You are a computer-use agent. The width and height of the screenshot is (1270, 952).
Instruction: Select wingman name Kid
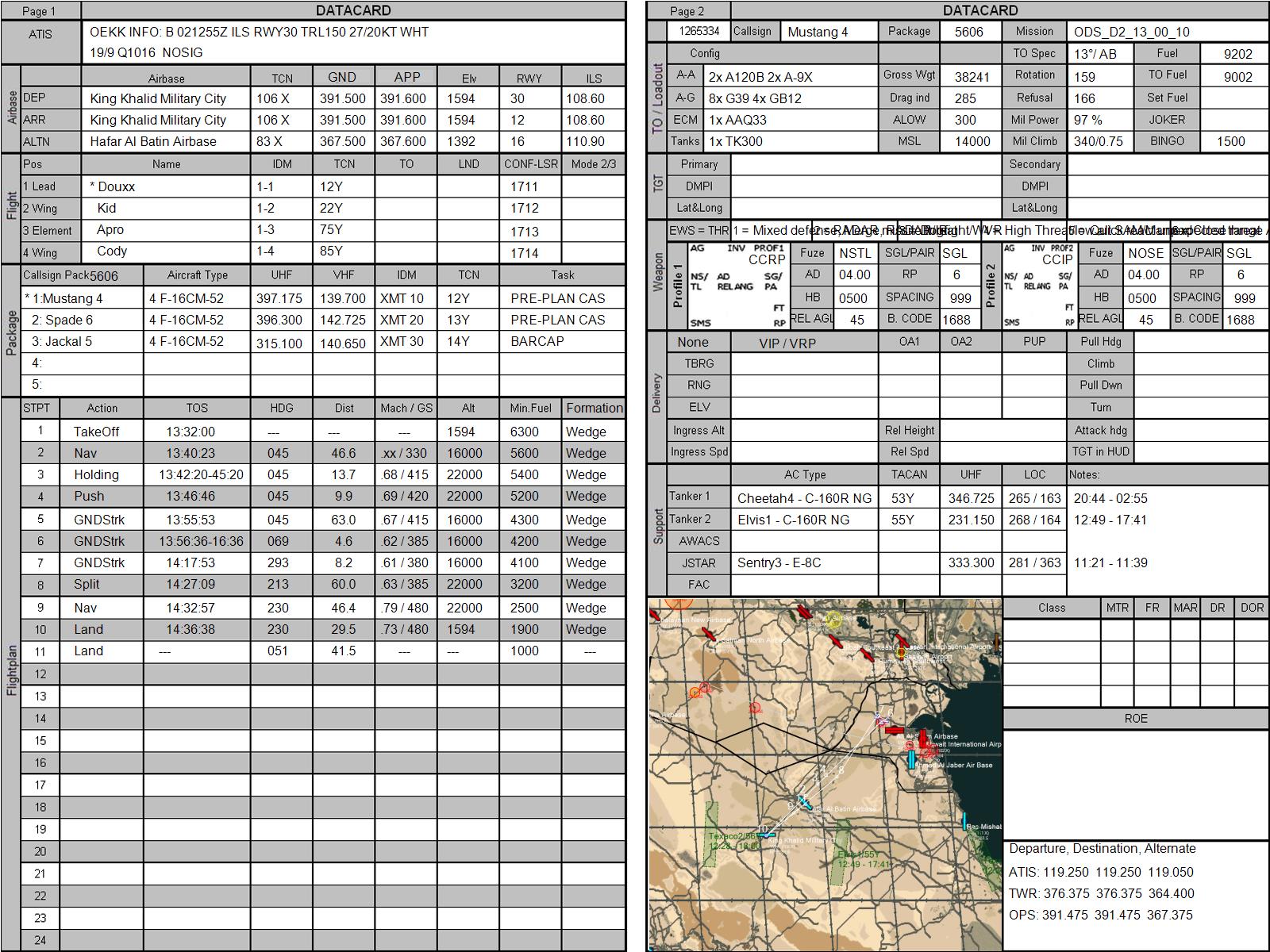pyautogui.click(x=106, y=208)
